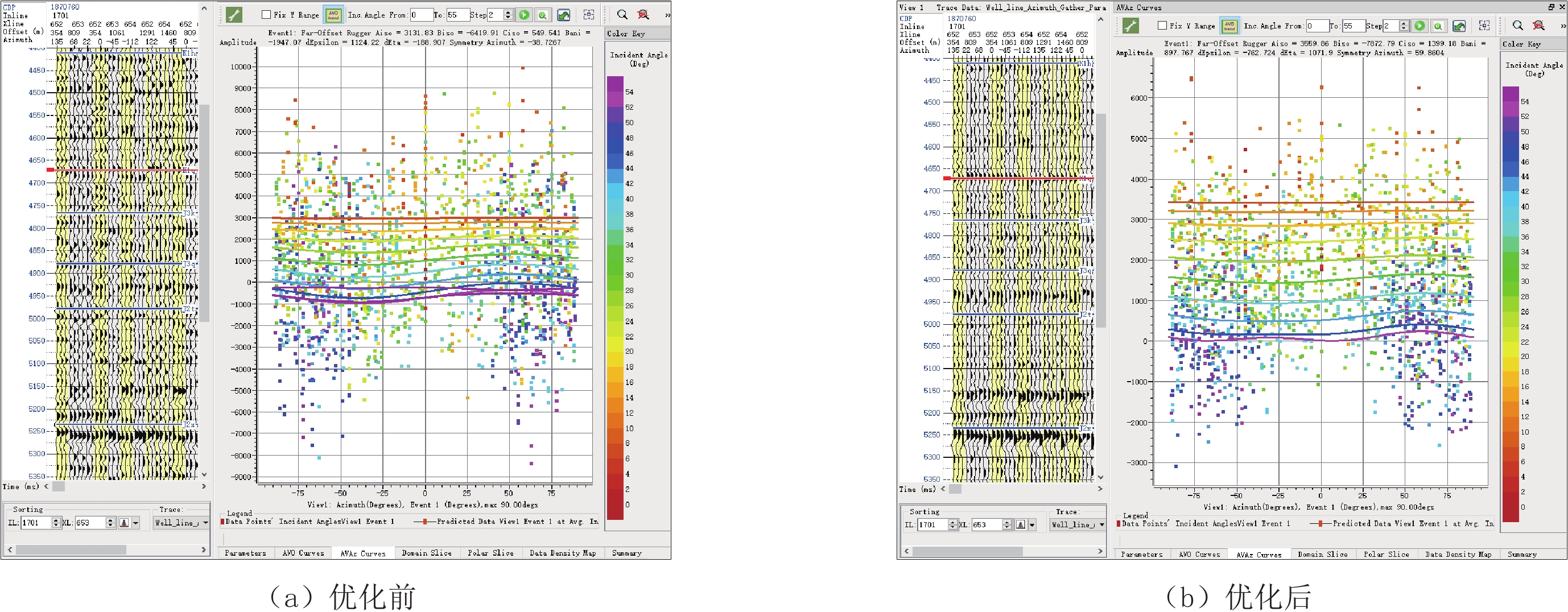Check Fix Y Range in right panel

tap(1162, 26)
